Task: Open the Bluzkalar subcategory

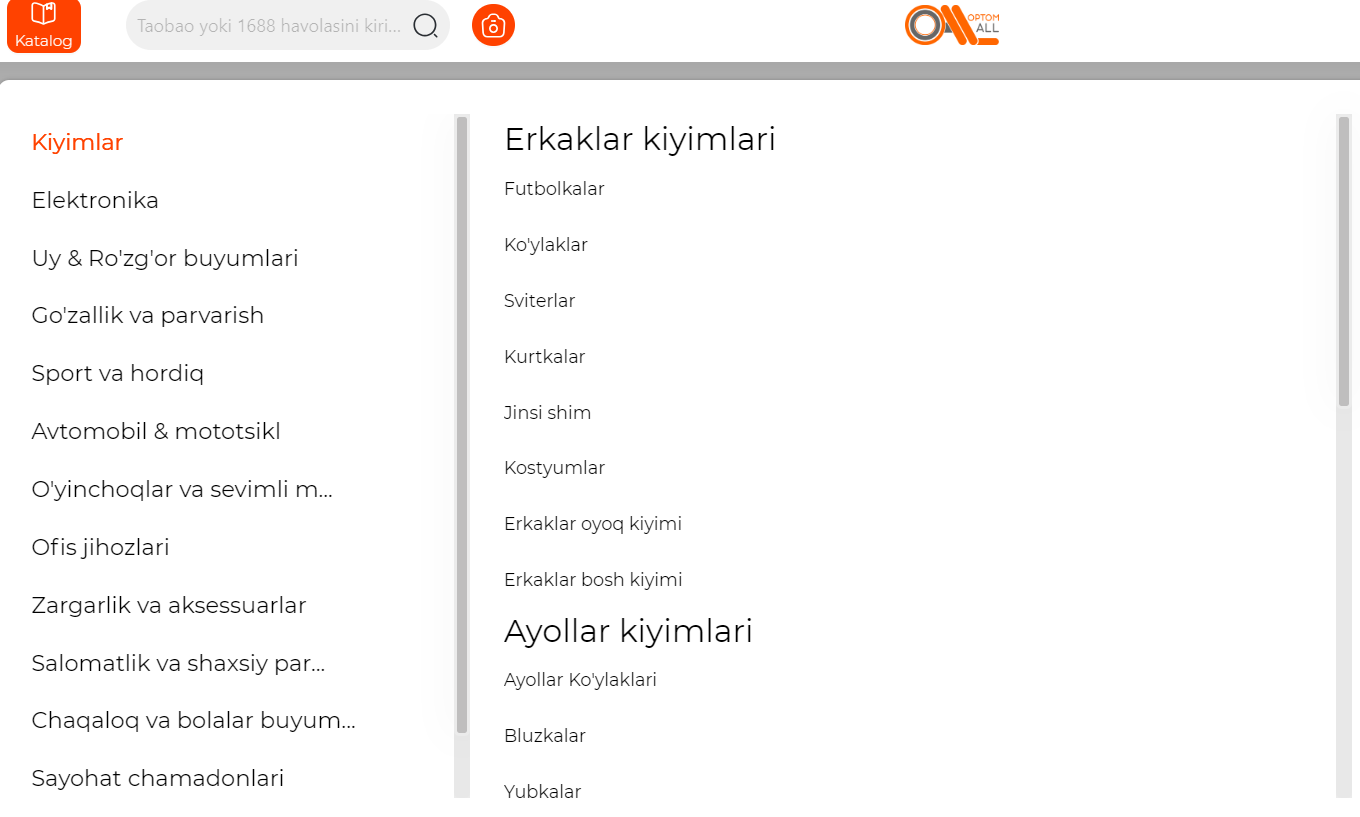Action: (545, 736)
